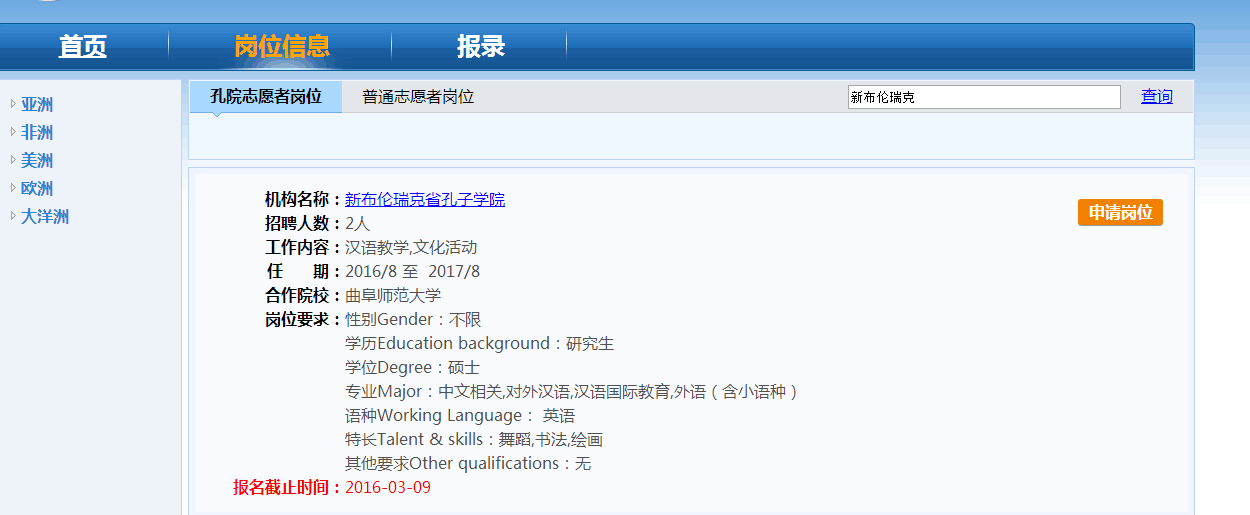Choose 美洲 from the region list
This screenshot has height=515, width=1250.
tap(37, 160)
